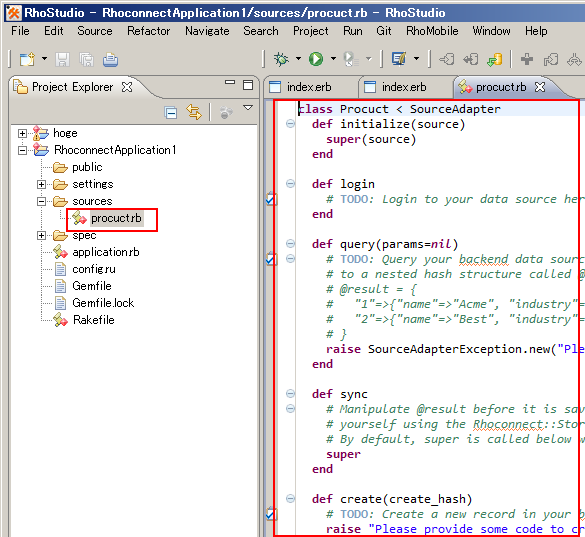This screenshot has width=585, height=537.
Task: Open dropdown next to Open Task icon
Action: [x=416, y=59]
